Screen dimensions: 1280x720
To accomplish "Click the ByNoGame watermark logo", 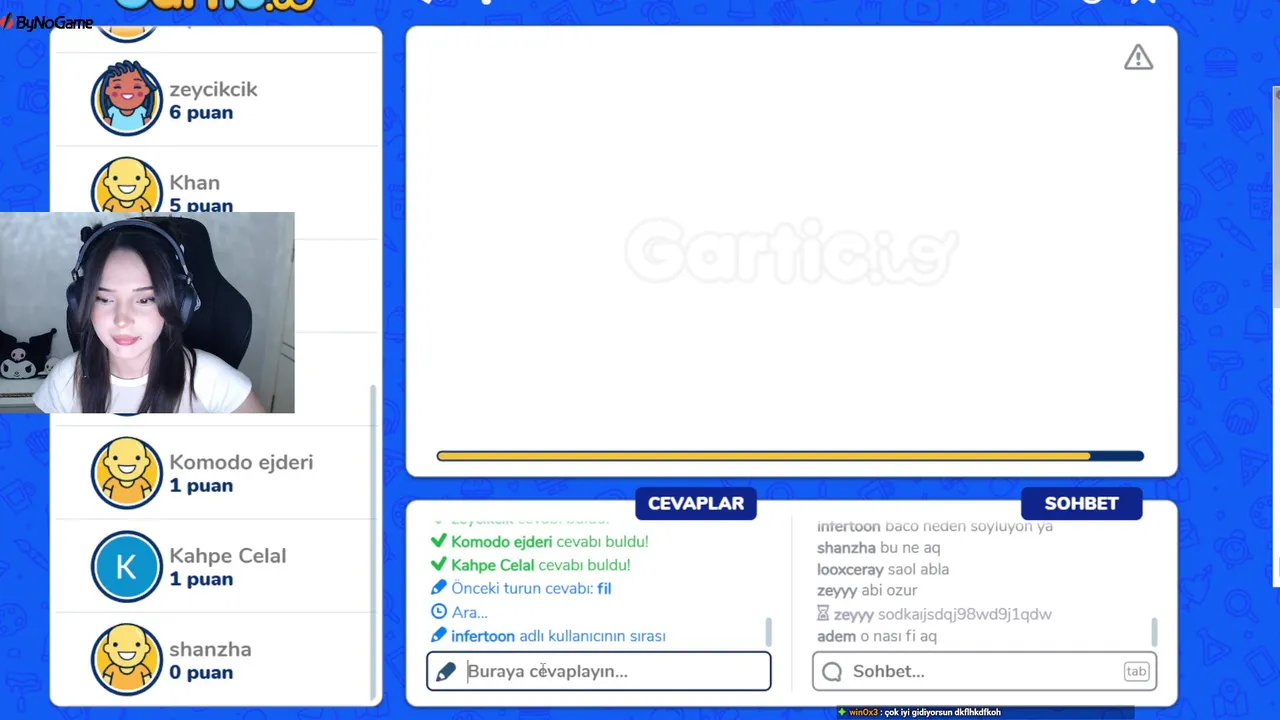I will tap(47, 22).
